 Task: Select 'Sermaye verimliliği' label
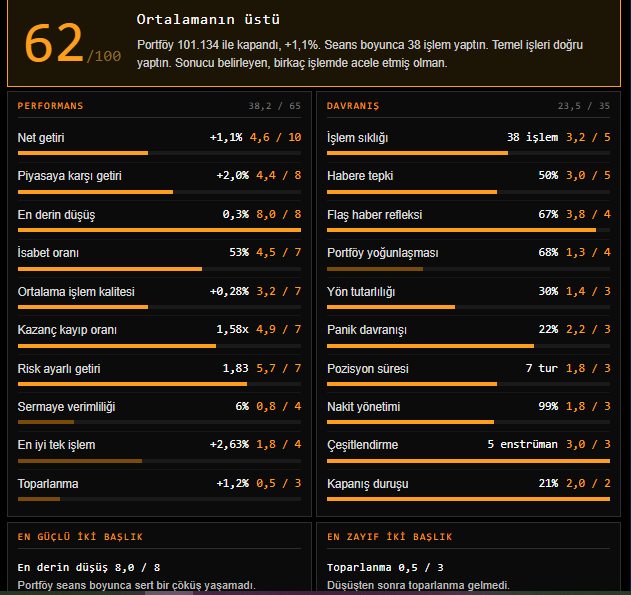click(66, 407)
